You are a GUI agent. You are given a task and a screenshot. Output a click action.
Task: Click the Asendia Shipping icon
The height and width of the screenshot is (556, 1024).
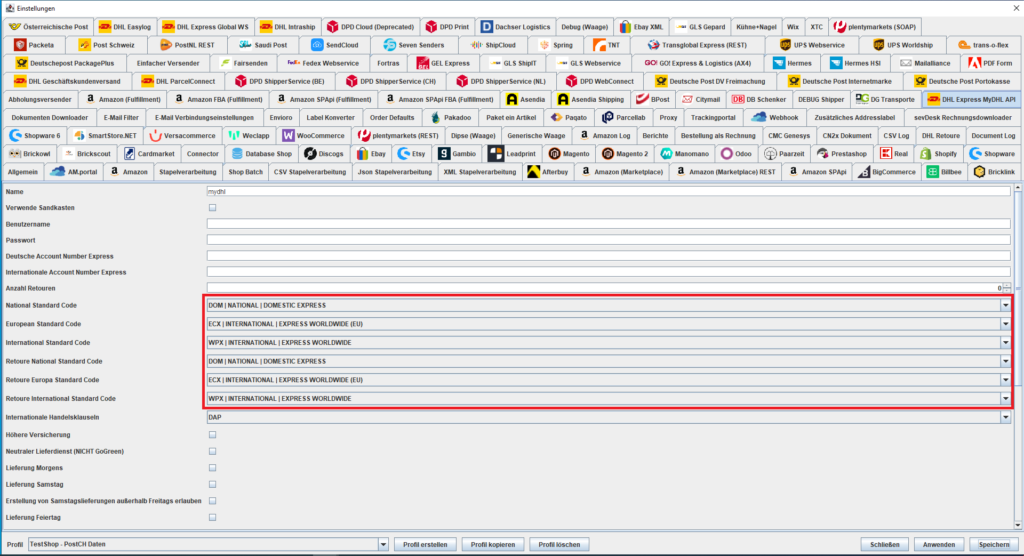[562, 99]
